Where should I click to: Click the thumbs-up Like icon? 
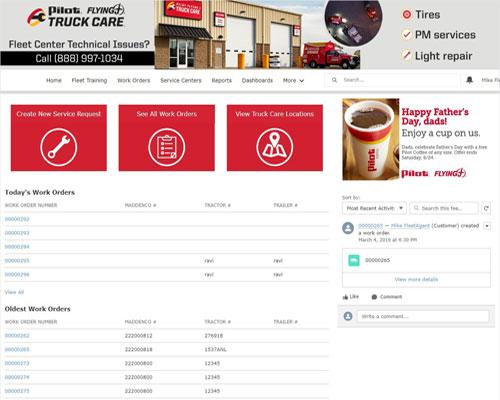coord(345,297)
